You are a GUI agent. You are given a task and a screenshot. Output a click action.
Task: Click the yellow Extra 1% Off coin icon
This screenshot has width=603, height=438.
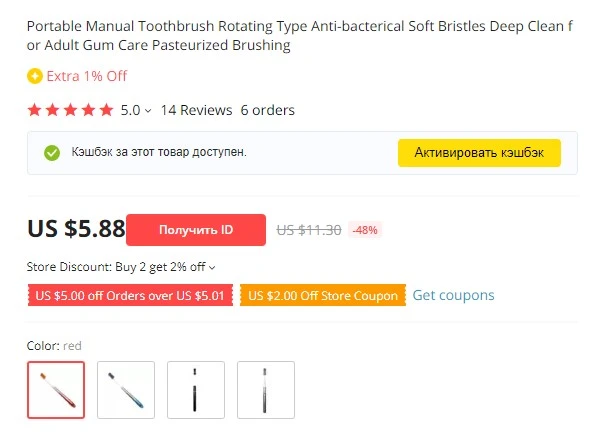pyautogui.click(x=35, y=76)
